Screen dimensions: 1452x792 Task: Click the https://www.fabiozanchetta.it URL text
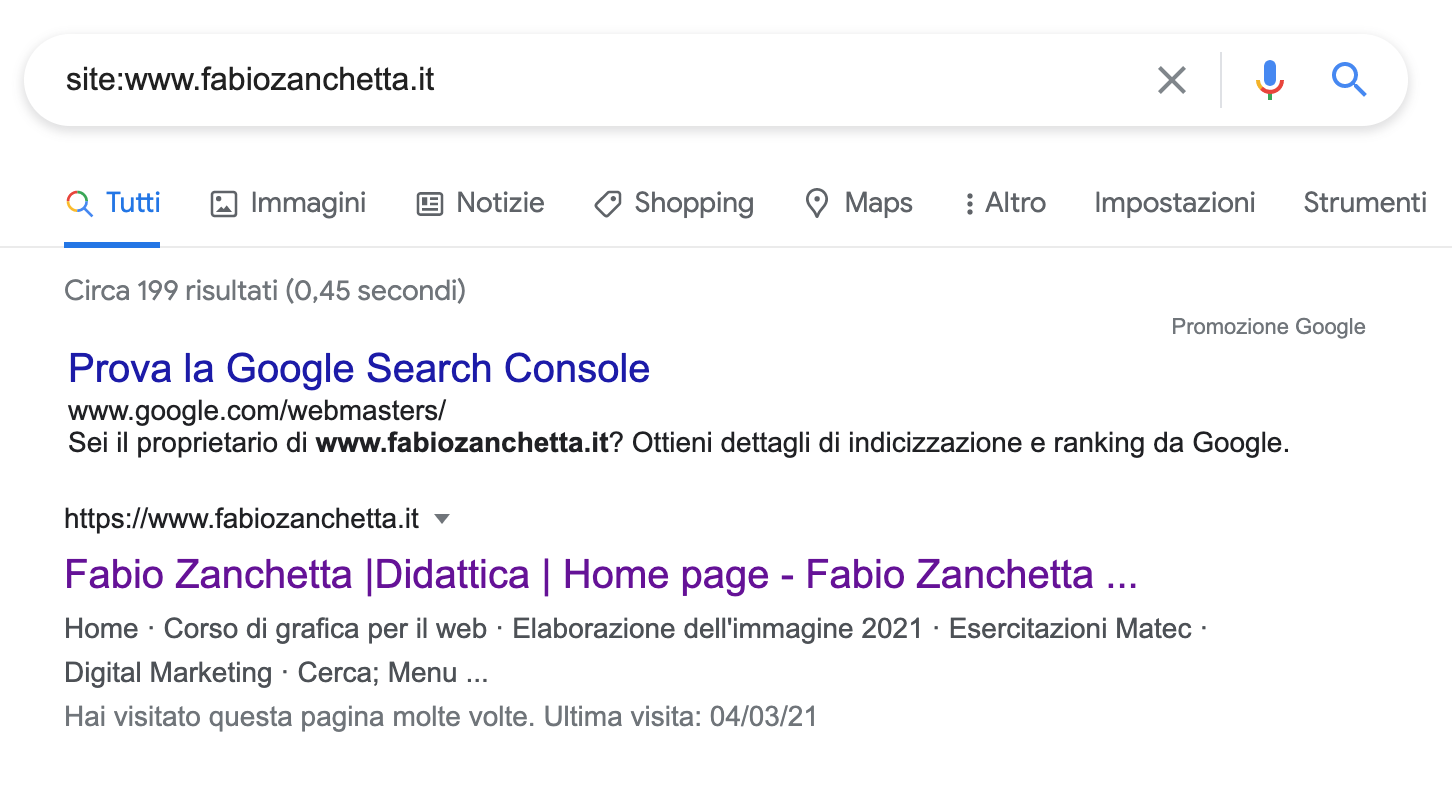[x=241, y=519]
